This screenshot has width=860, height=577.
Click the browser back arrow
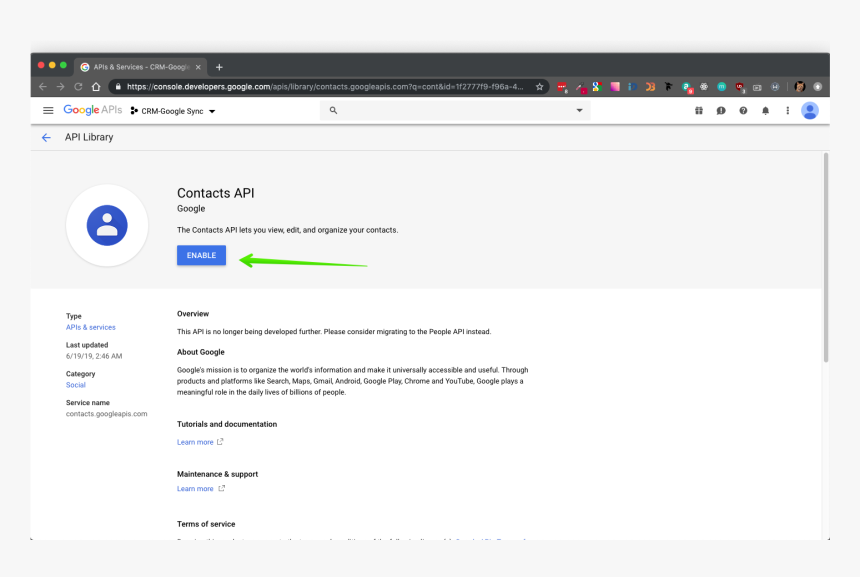click(43, 87)
